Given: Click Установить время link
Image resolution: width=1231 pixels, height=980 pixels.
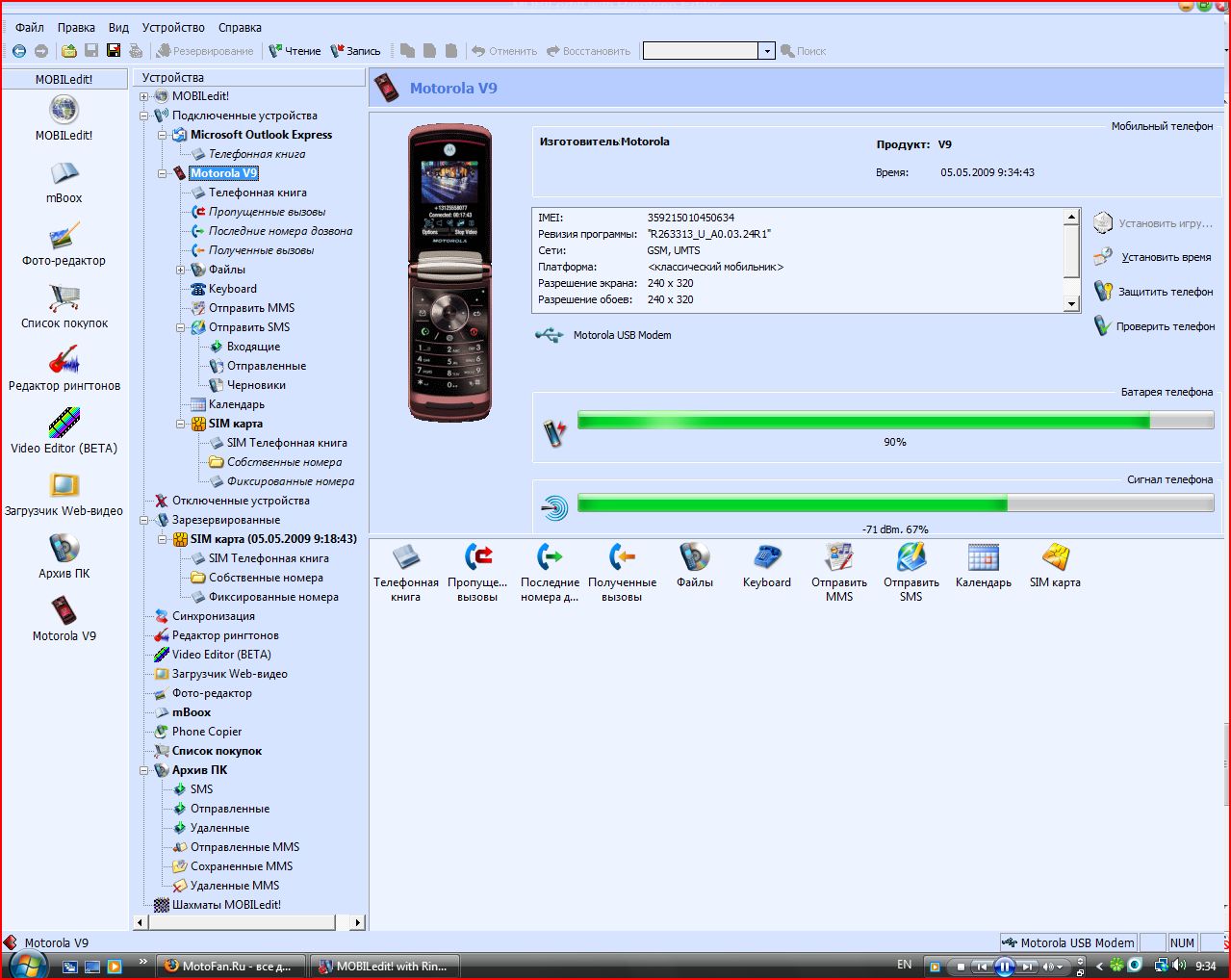Looking at the screenshot, I should (1166, 257).
